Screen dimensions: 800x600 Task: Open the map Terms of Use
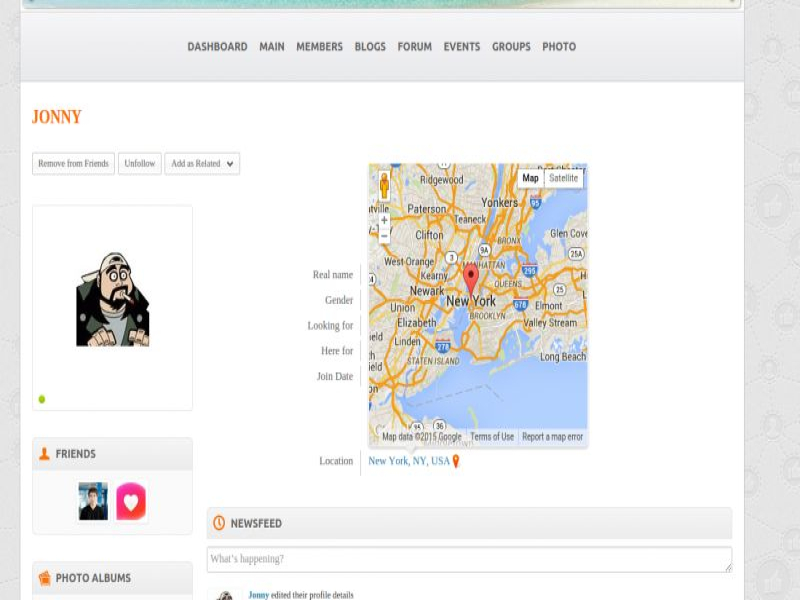point(492,437)
